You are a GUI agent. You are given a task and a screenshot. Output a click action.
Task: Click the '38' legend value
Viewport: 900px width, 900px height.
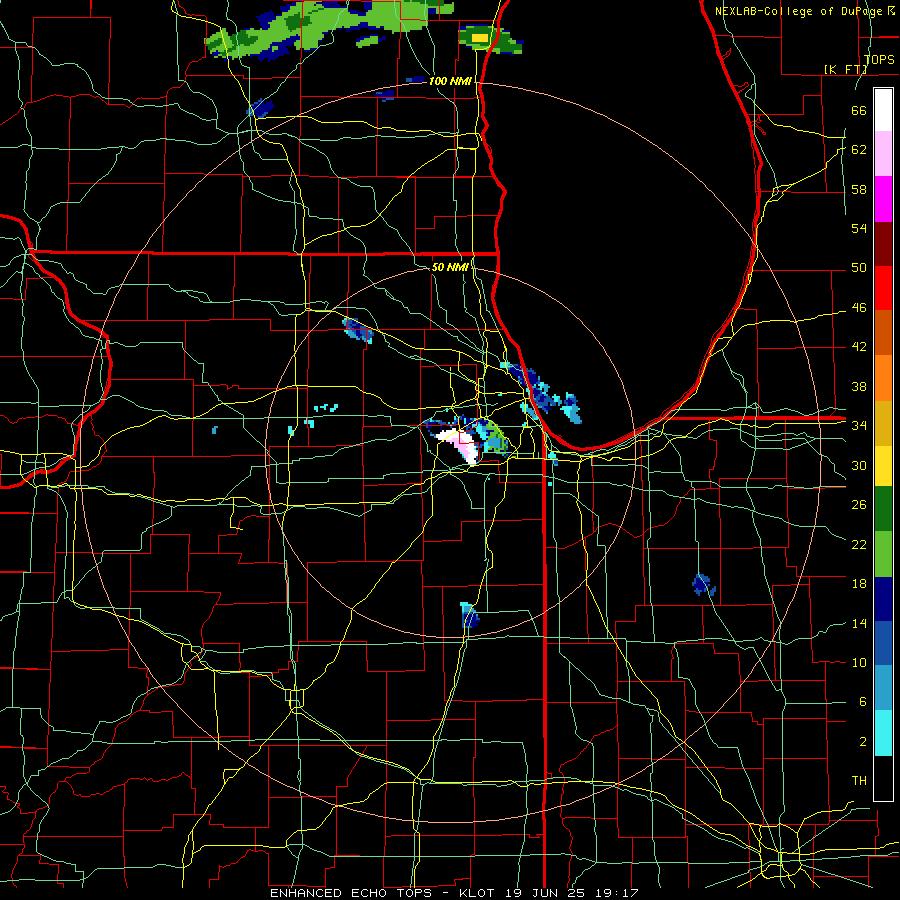[x=859, y=386]
